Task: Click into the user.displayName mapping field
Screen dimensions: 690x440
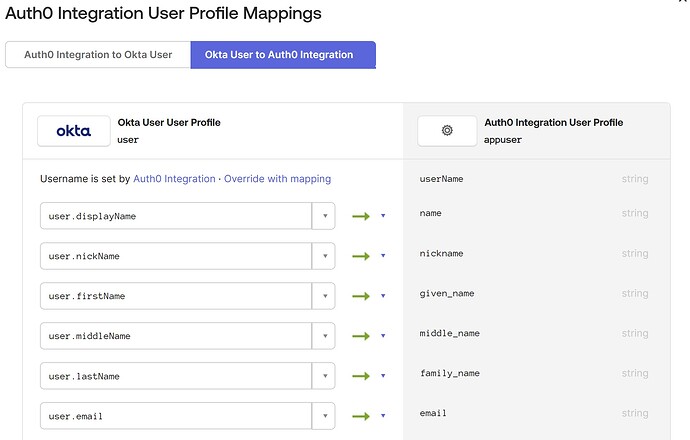Action: pos(175,216)
